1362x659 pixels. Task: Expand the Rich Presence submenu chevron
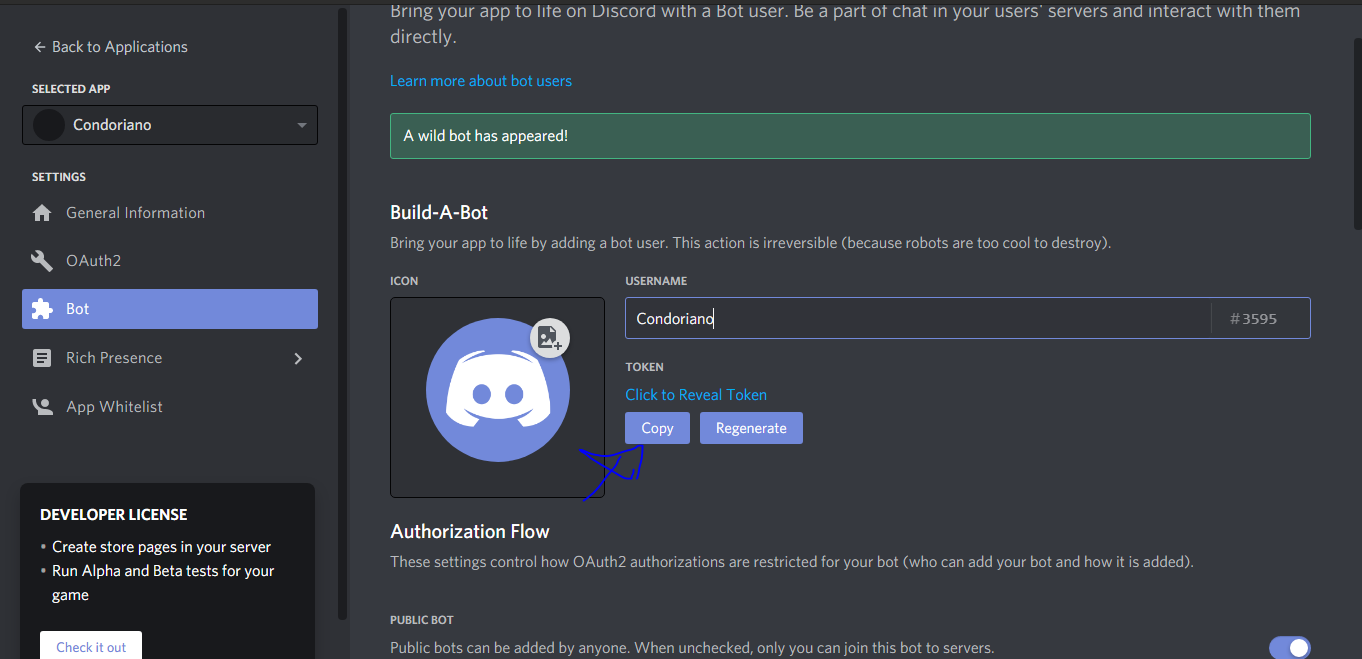pyautogui.click(x=298, y=358)
